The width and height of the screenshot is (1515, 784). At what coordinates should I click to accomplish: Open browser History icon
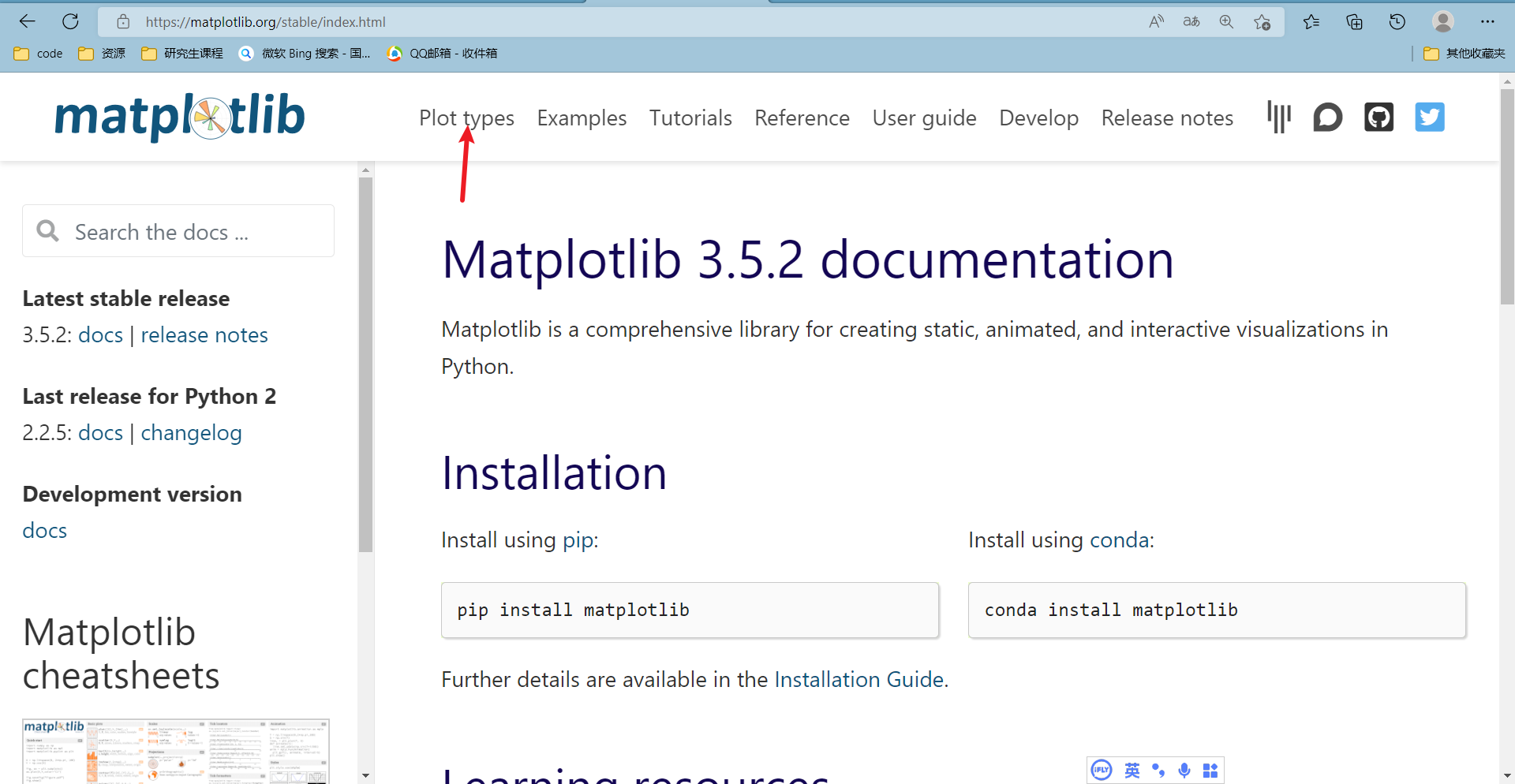point(1397,21)
